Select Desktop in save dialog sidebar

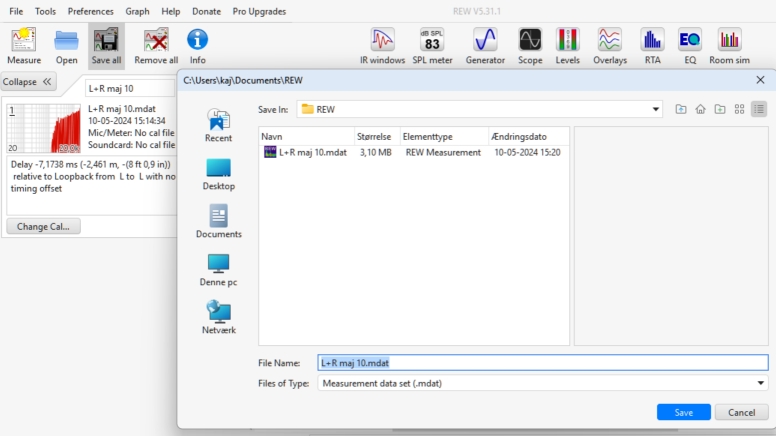tap(218, 174)
